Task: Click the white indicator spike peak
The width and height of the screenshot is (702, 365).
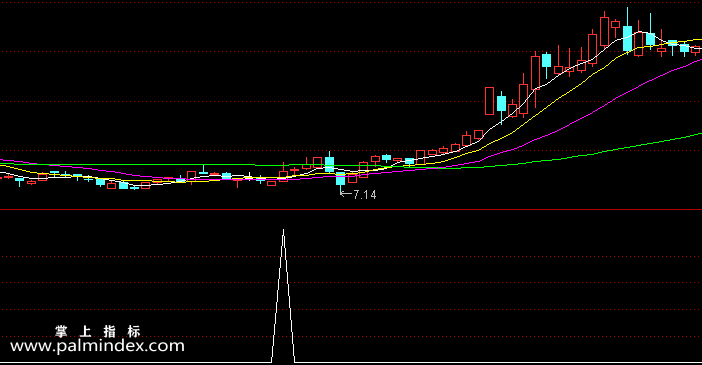Action: point(283,231)
